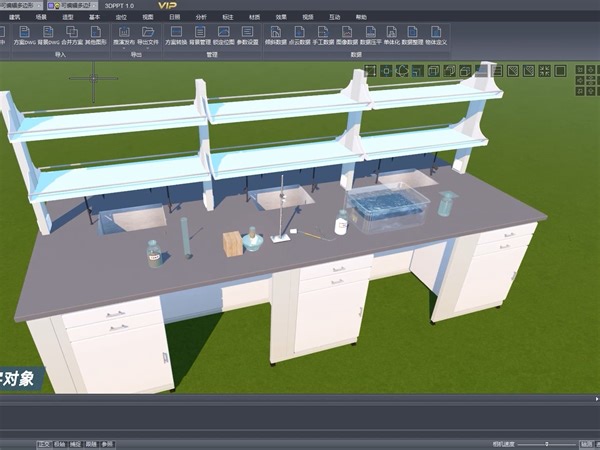The image size is (600, 450).
Task: Open the 数据整理 data tidy tool
Action: pyautogui.click(x=412, y=35)
